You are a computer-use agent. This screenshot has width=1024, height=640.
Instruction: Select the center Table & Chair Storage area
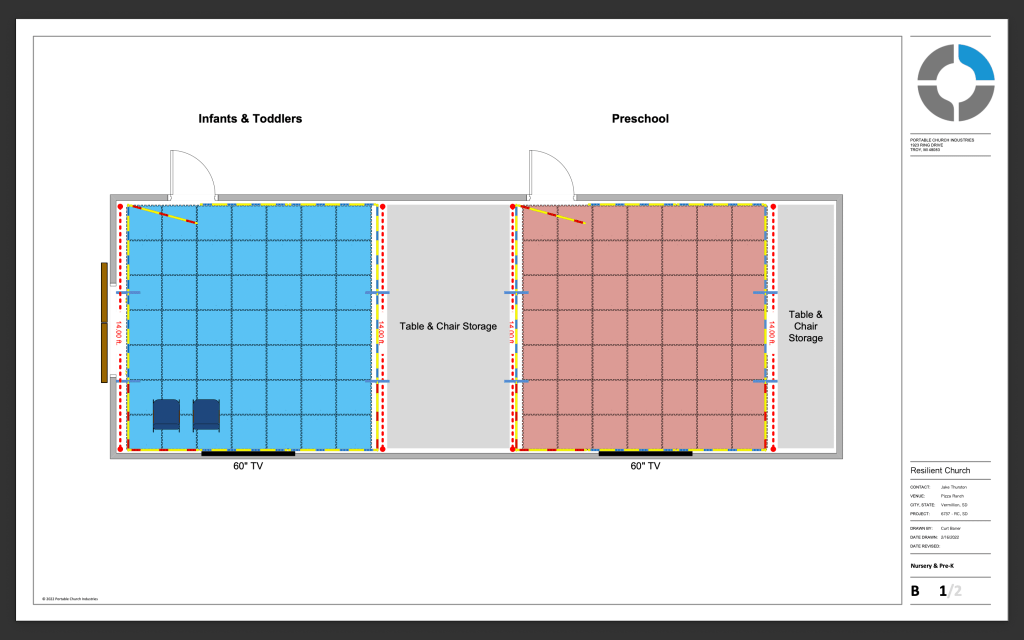pos(448,326)
